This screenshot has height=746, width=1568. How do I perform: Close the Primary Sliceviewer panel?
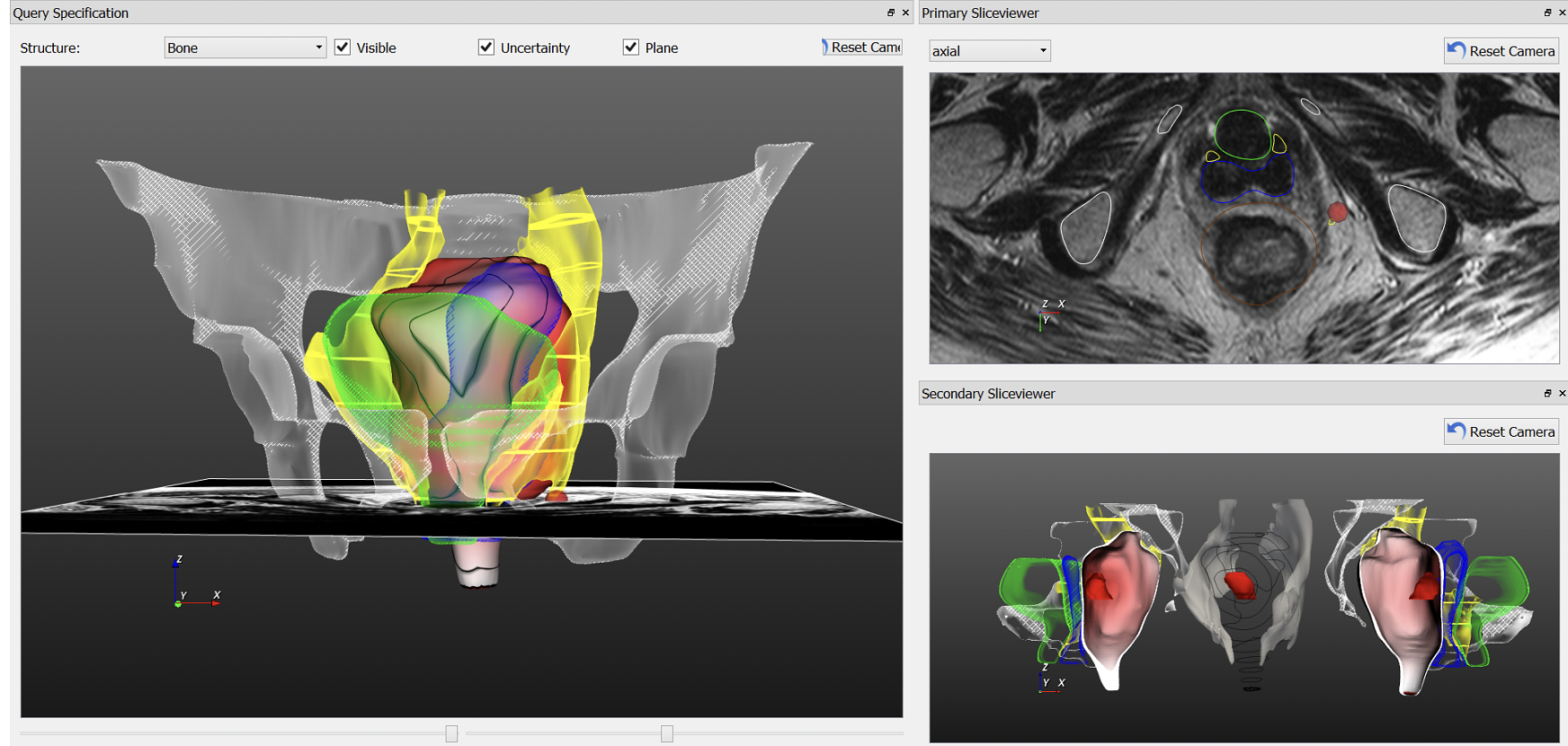click(x=1562, y=13)
